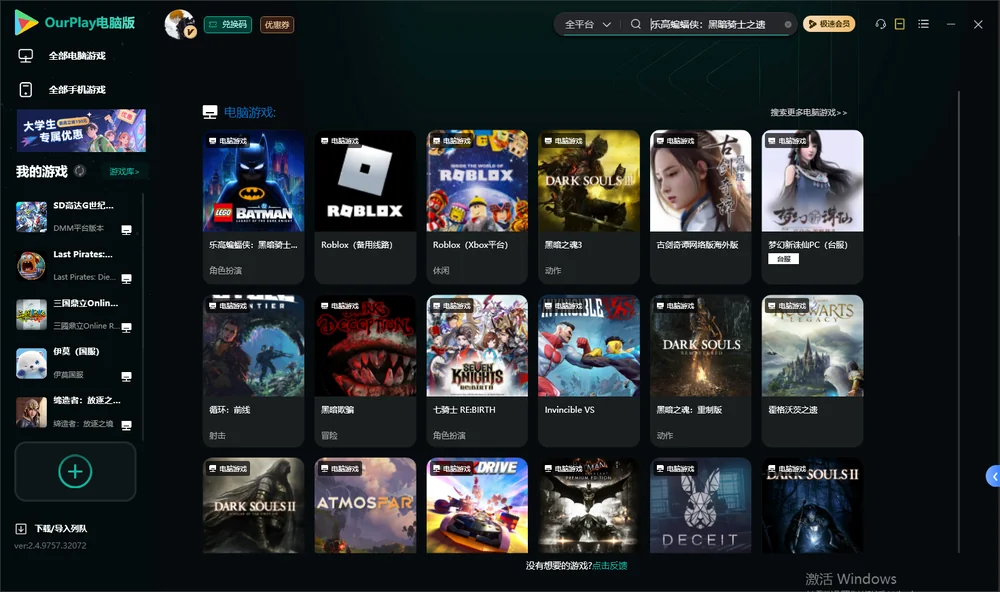Open 七骑士 RE:BIRTH game card

click(x=477, y=371)
